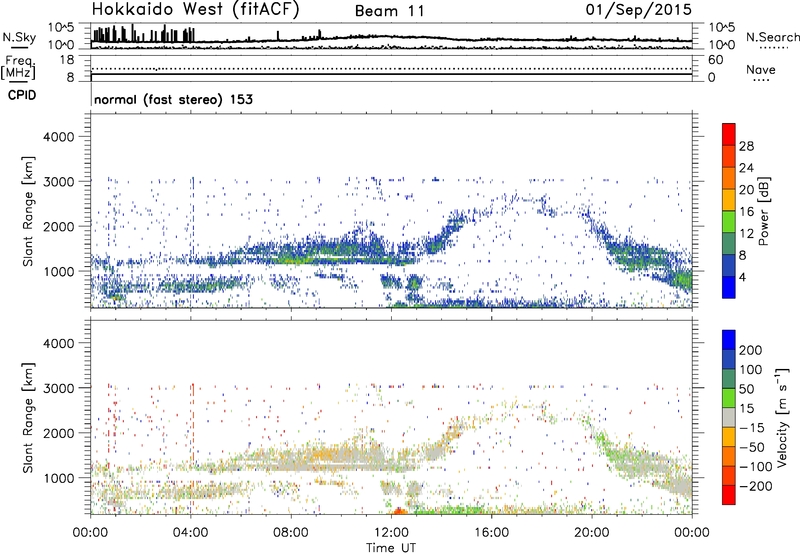
Task: Click the "Power [dB]" color bar title
Action: 763,211
